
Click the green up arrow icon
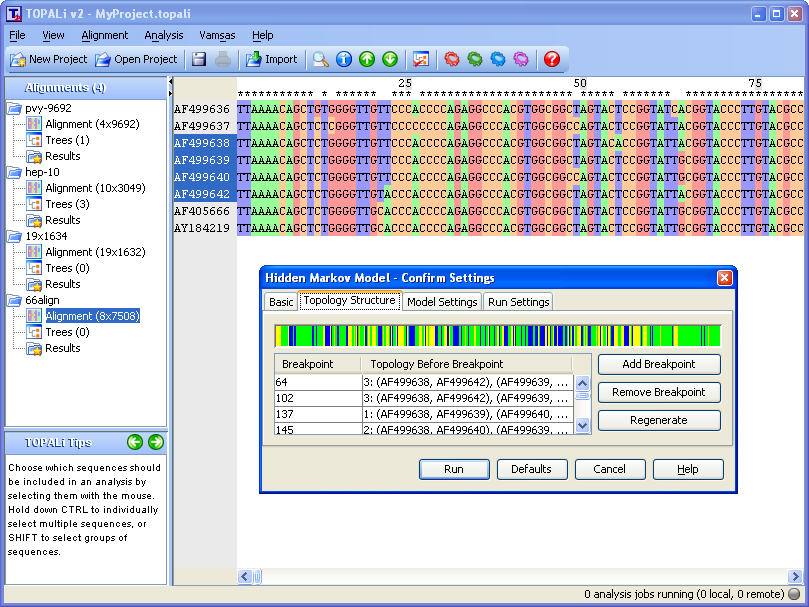[367, 59]
